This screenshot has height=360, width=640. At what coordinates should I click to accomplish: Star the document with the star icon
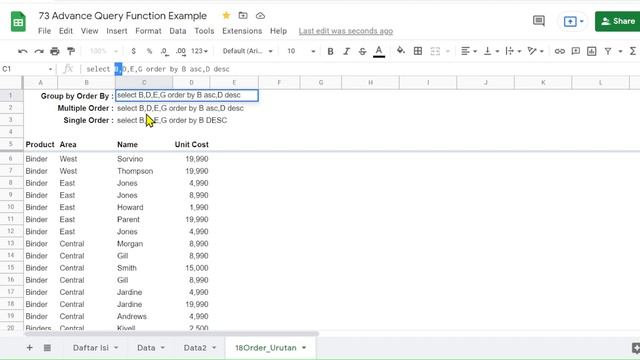coord(226,16)
